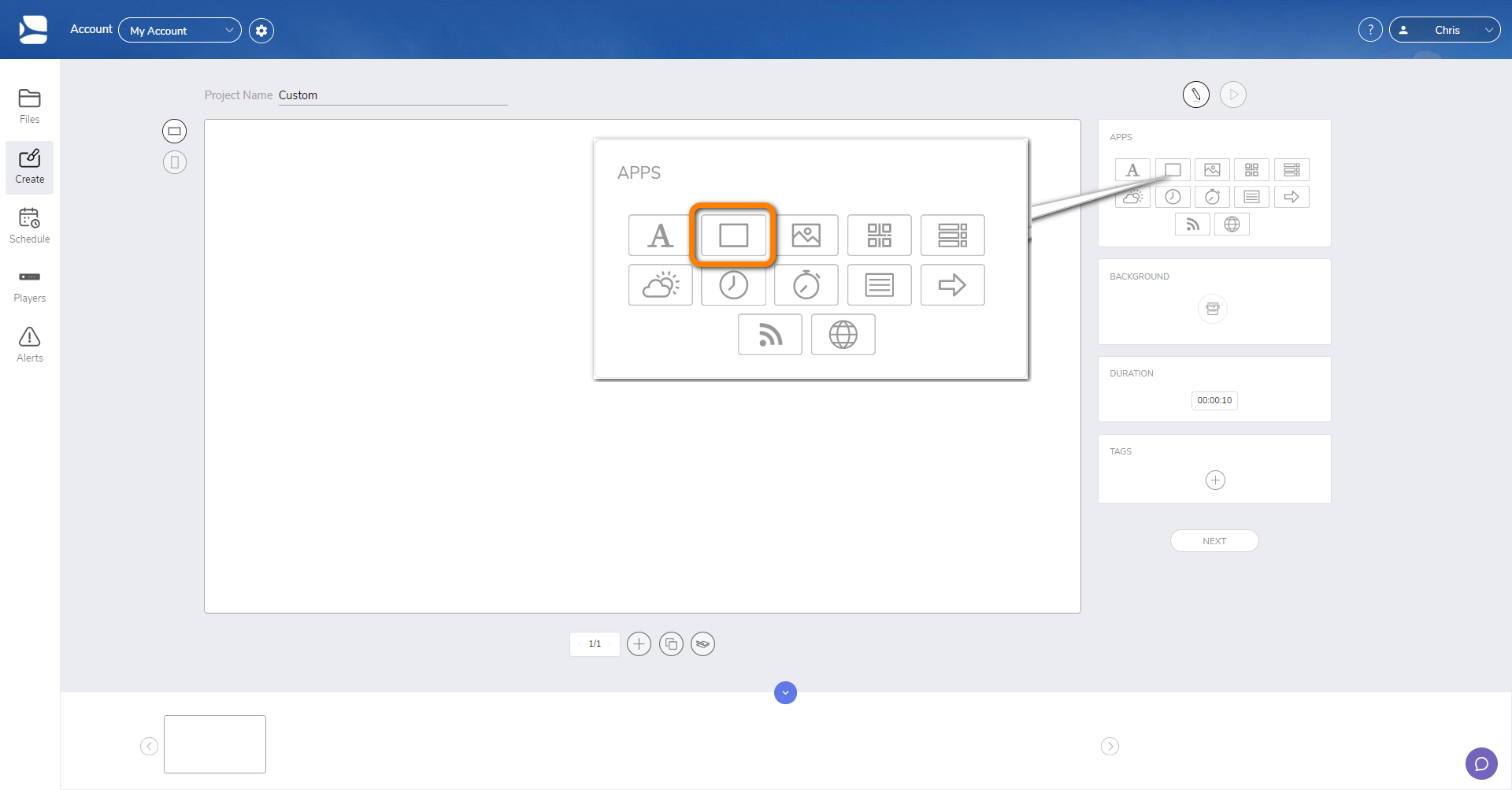Select the pencil edit mode icon
Screen dimensions: 1512x790
1196,95
